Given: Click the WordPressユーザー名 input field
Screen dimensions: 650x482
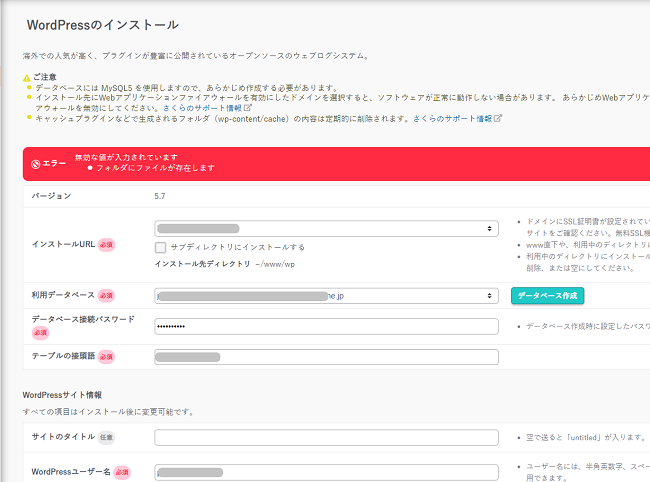Looking at the screenshot, I should pos(326,472).
